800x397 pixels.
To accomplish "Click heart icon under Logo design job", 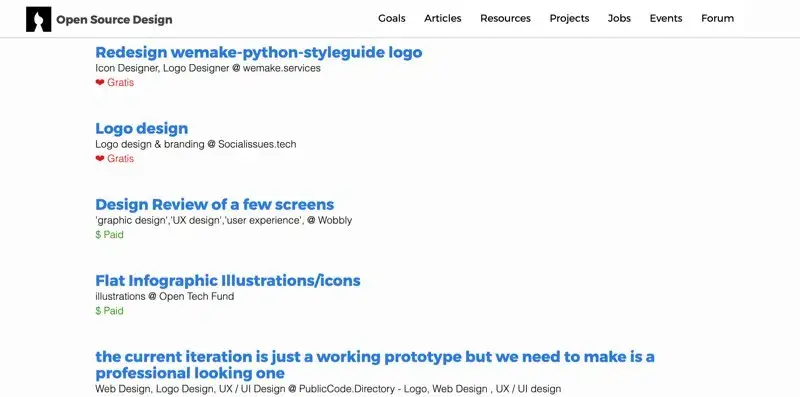I will pos(100,158).
